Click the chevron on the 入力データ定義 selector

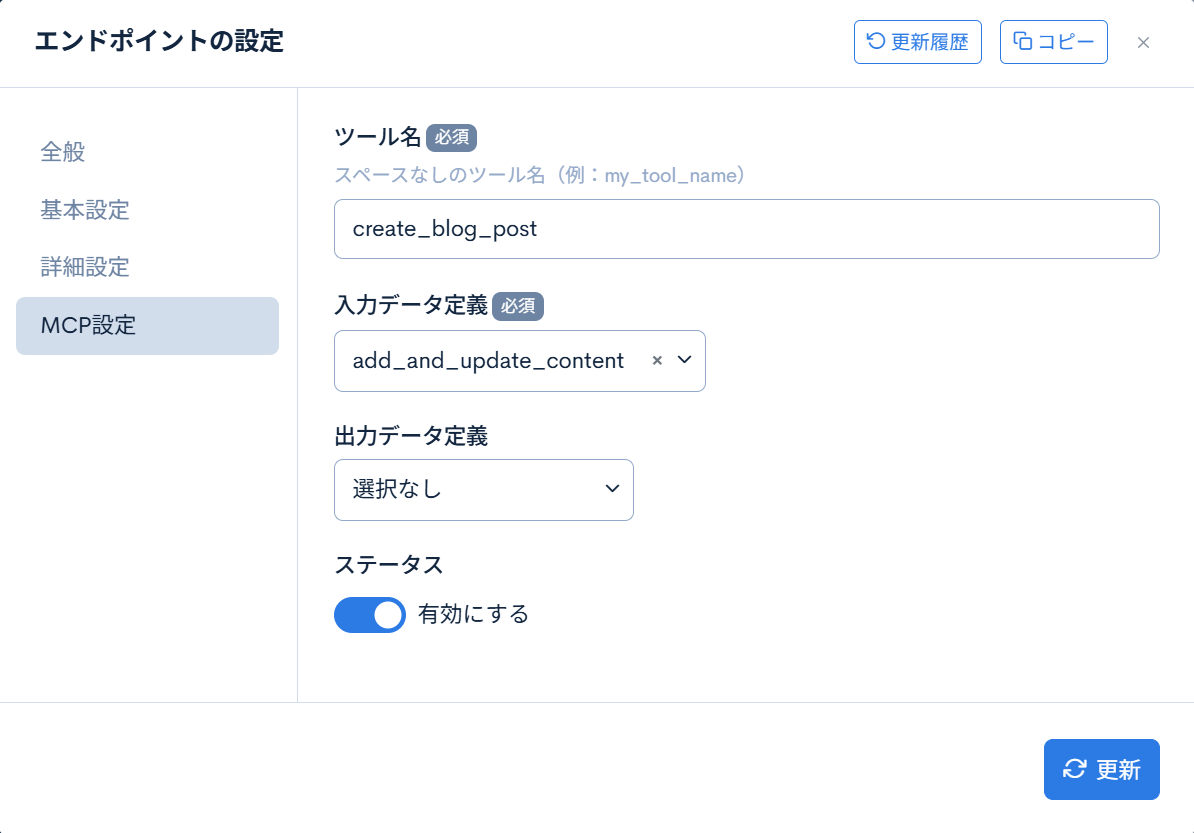[683, 360]
